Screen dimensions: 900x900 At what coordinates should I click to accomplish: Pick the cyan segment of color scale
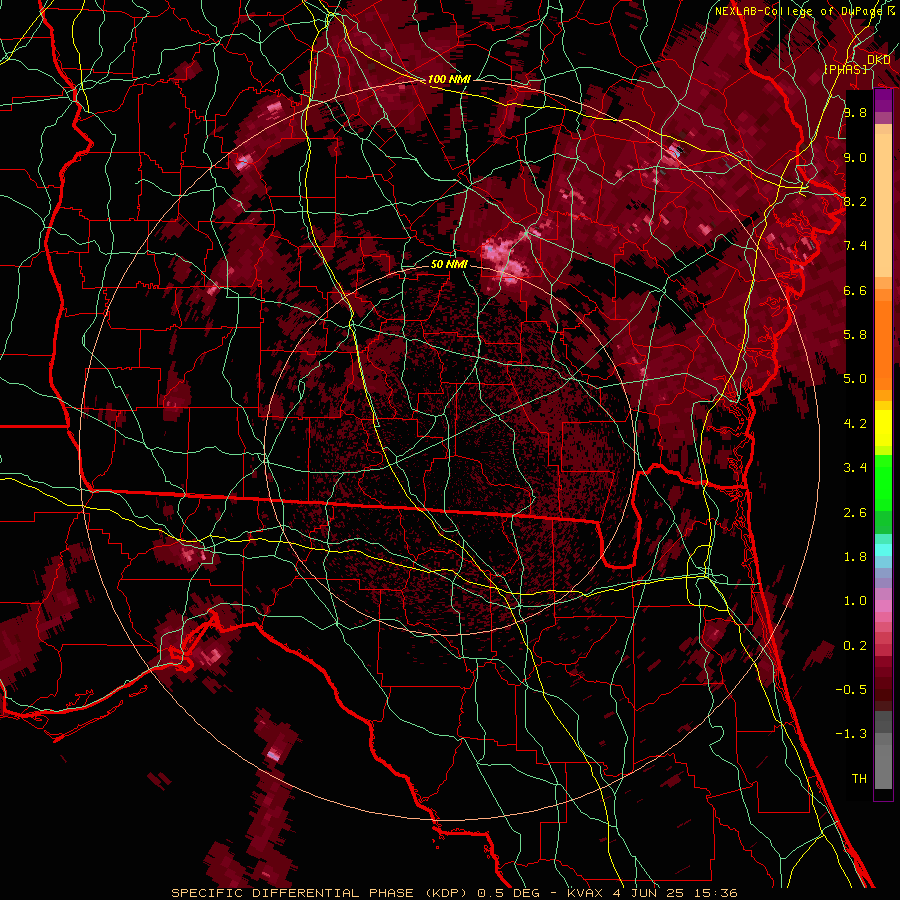(x=883, y=550)
